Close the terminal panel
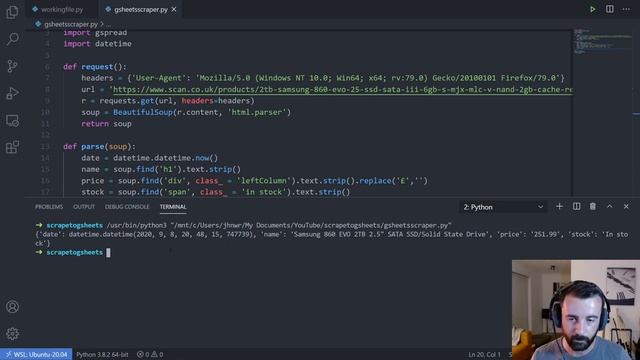This screenshot has height=360, width=640. 626,207
